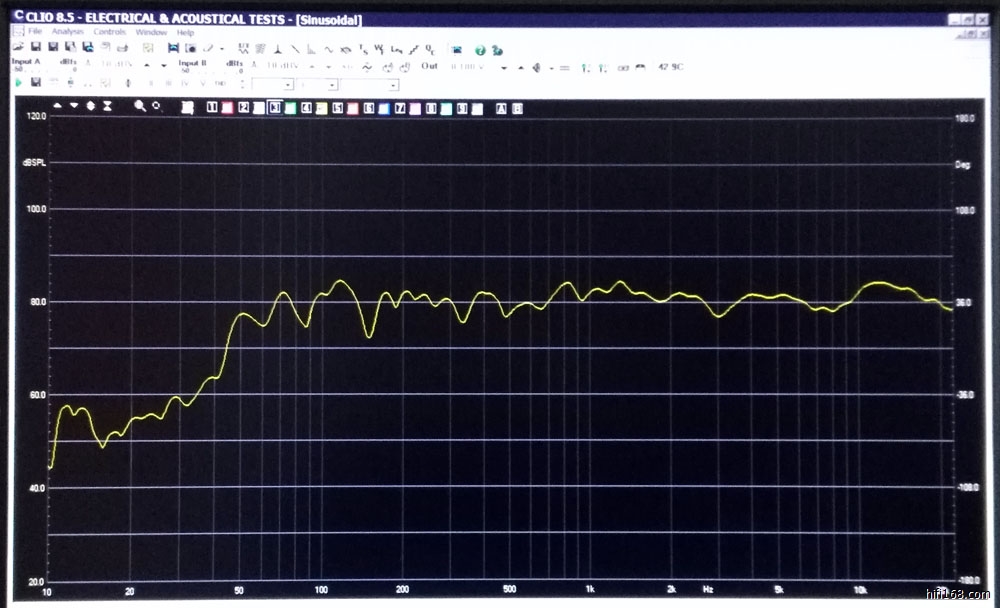
Task: Shift the curve up with the up arrow
Action: pos(58,106)
